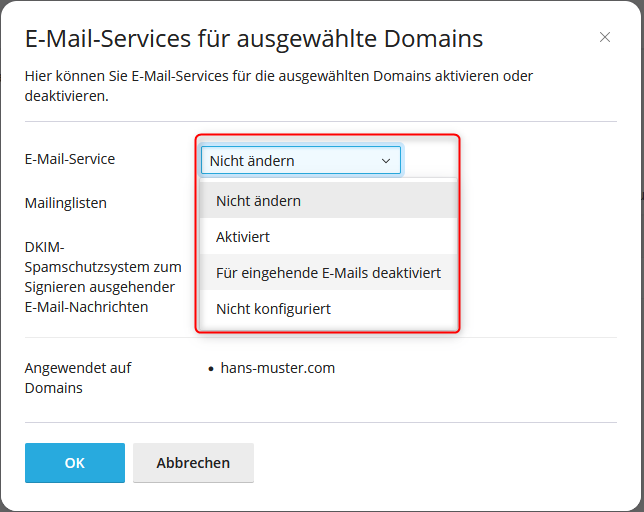The width and height of the screenshot is (644, 512).
Task: Click the bullet point before hans-muster.com
Action: pos(211,369)
